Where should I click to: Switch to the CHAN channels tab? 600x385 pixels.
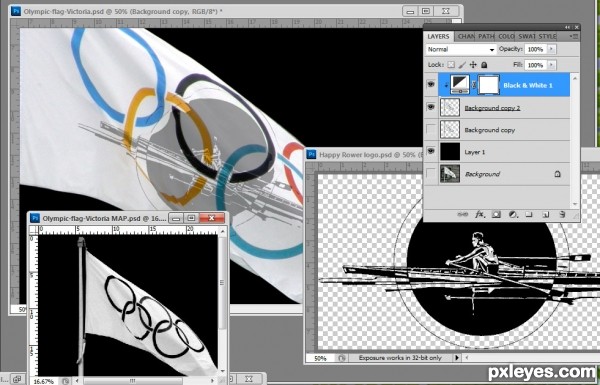pos(466,36)
